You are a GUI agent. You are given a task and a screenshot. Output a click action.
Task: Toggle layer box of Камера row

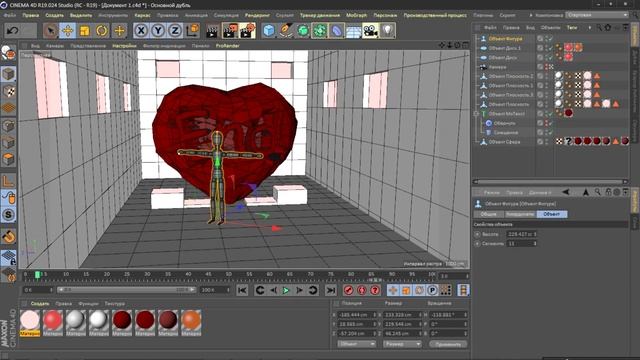[x=540, y=67]
